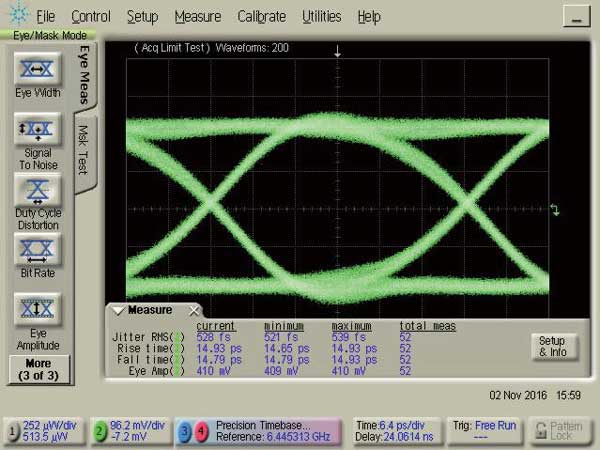600x450 pixels.
Task: Toggle channel 3 button
Action: coord(185,431)
